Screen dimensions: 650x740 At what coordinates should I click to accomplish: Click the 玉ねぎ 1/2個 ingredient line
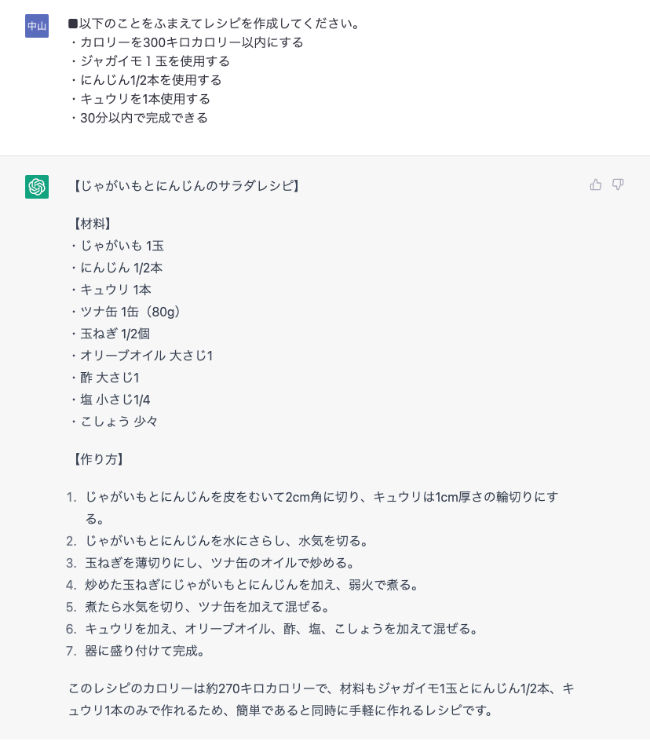click(110, 334)
